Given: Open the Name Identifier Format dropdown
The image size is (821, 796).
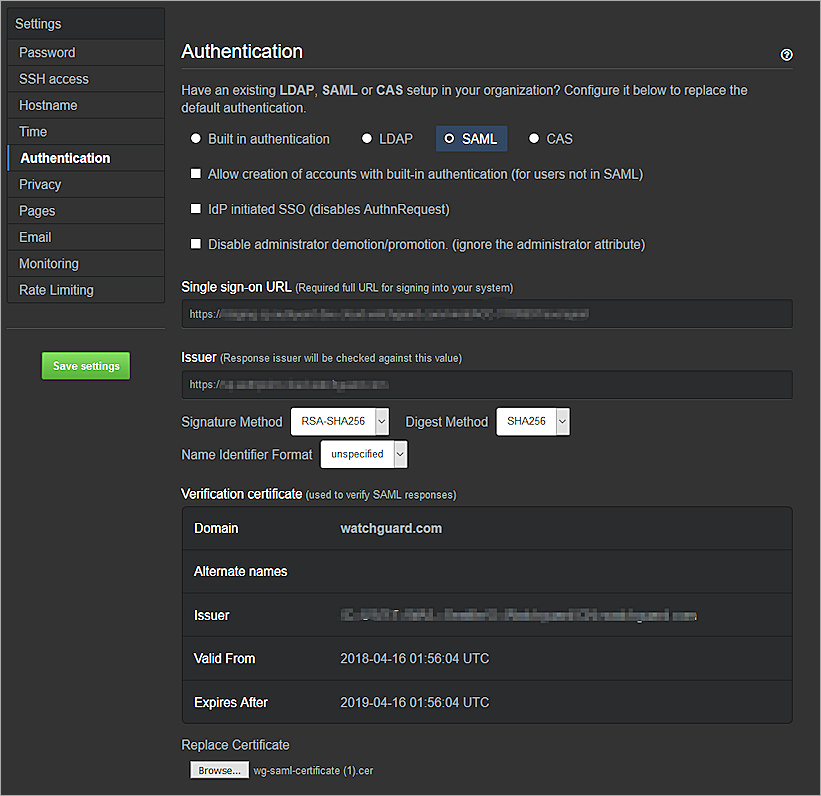Looking at the screenshot, I should 364,454.
